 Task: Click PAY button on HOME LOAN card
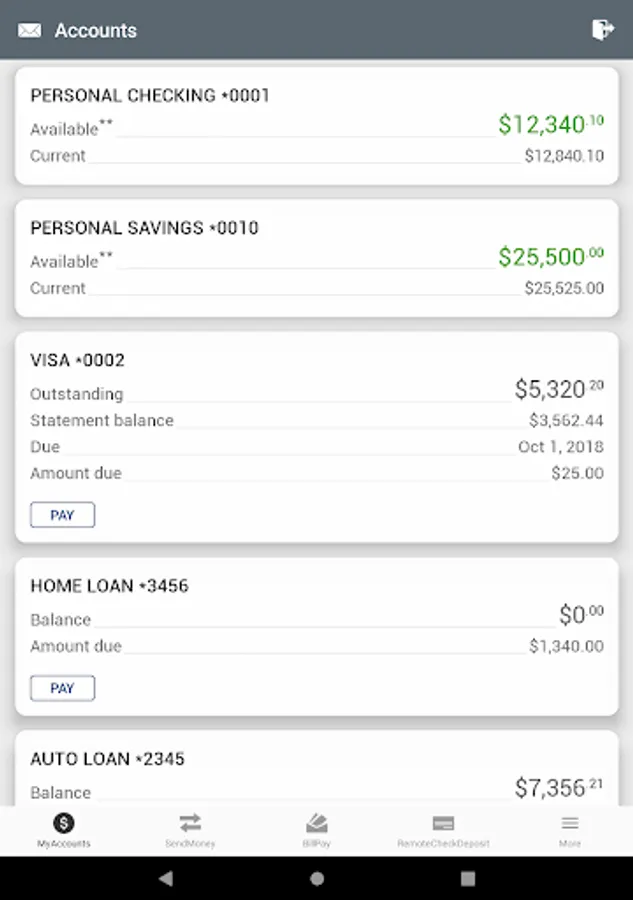point(62,688)
